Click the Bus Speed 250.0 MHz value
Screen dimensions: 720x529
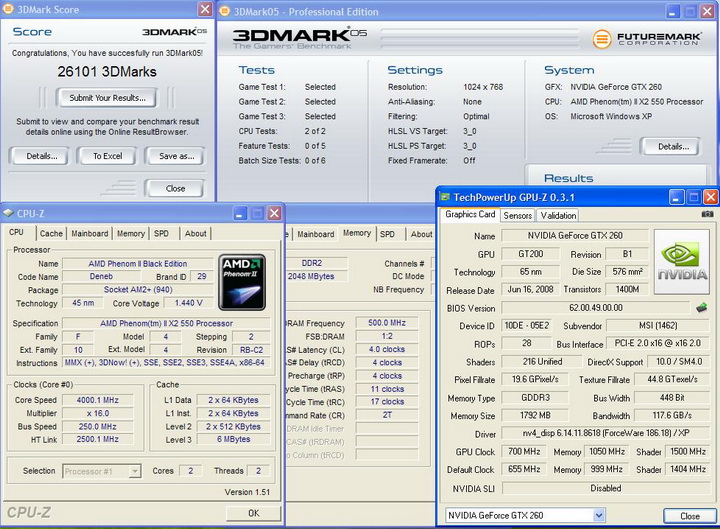(x=97, y=427)
